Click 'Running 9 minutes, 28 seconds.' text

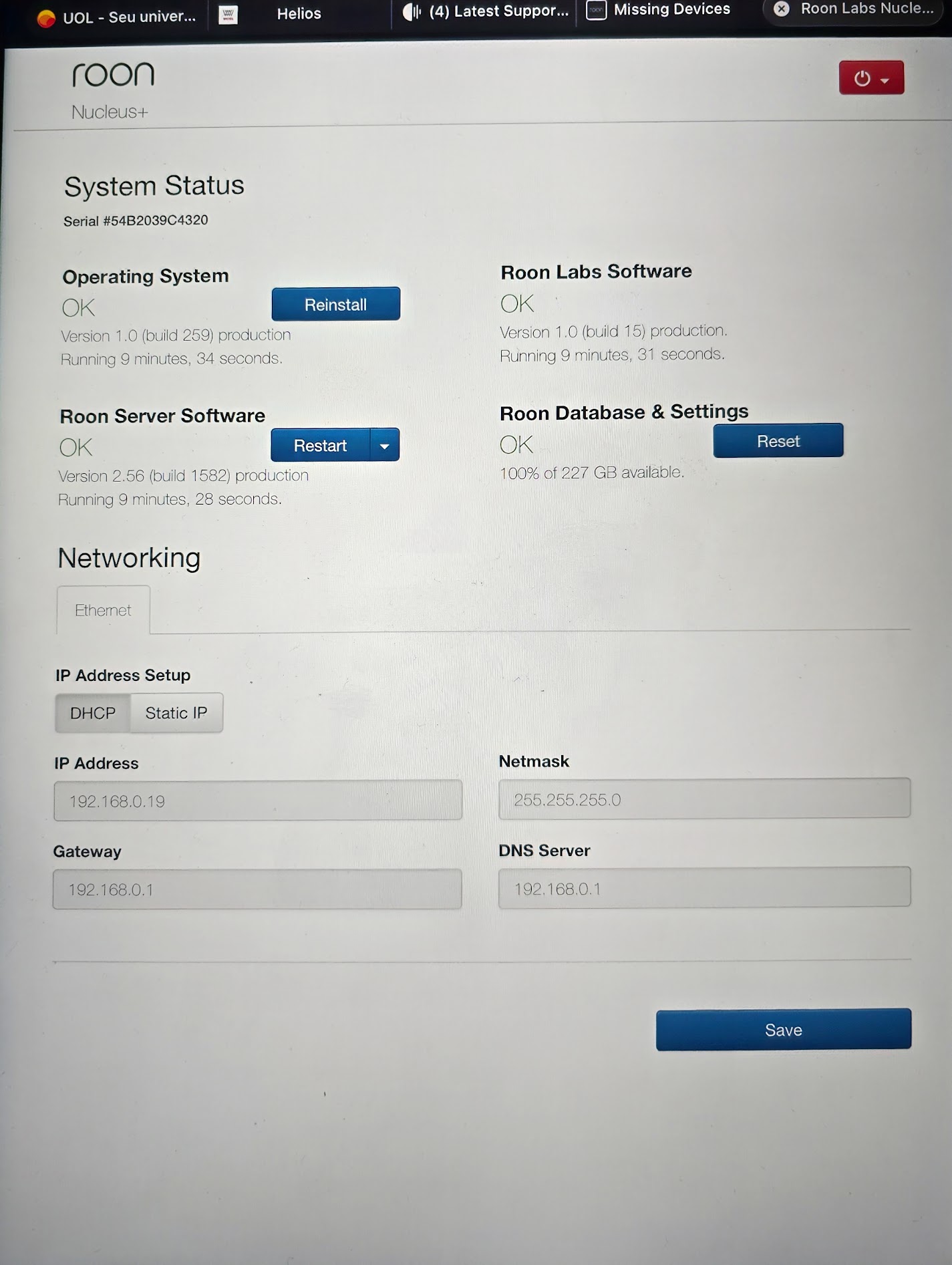point(170,499)
